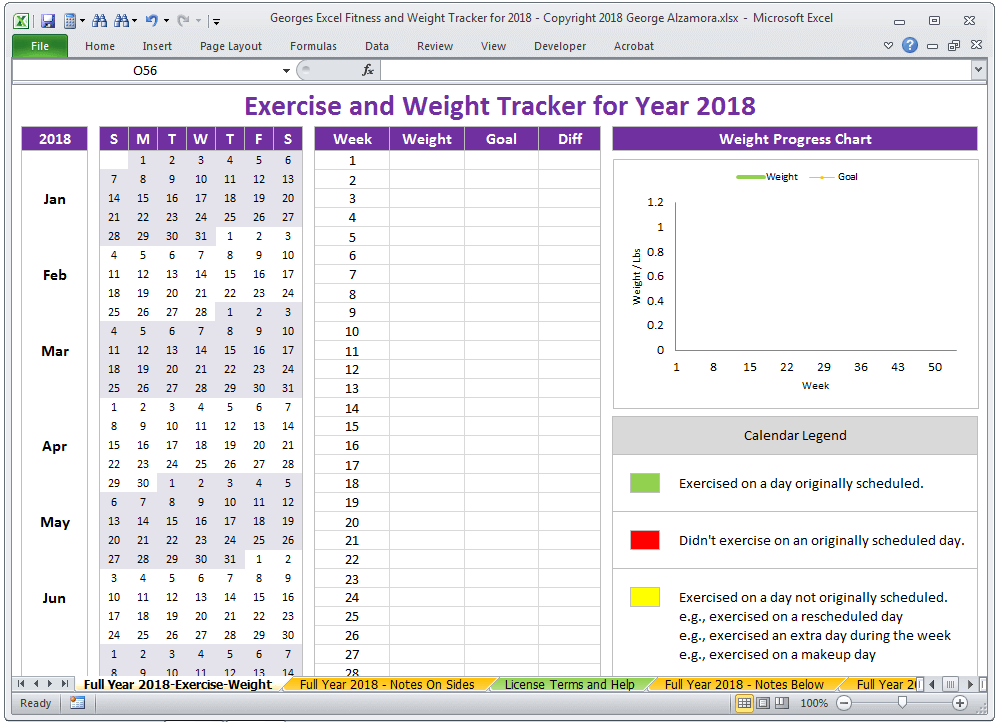Click inside the formula bar

point(675,71)
